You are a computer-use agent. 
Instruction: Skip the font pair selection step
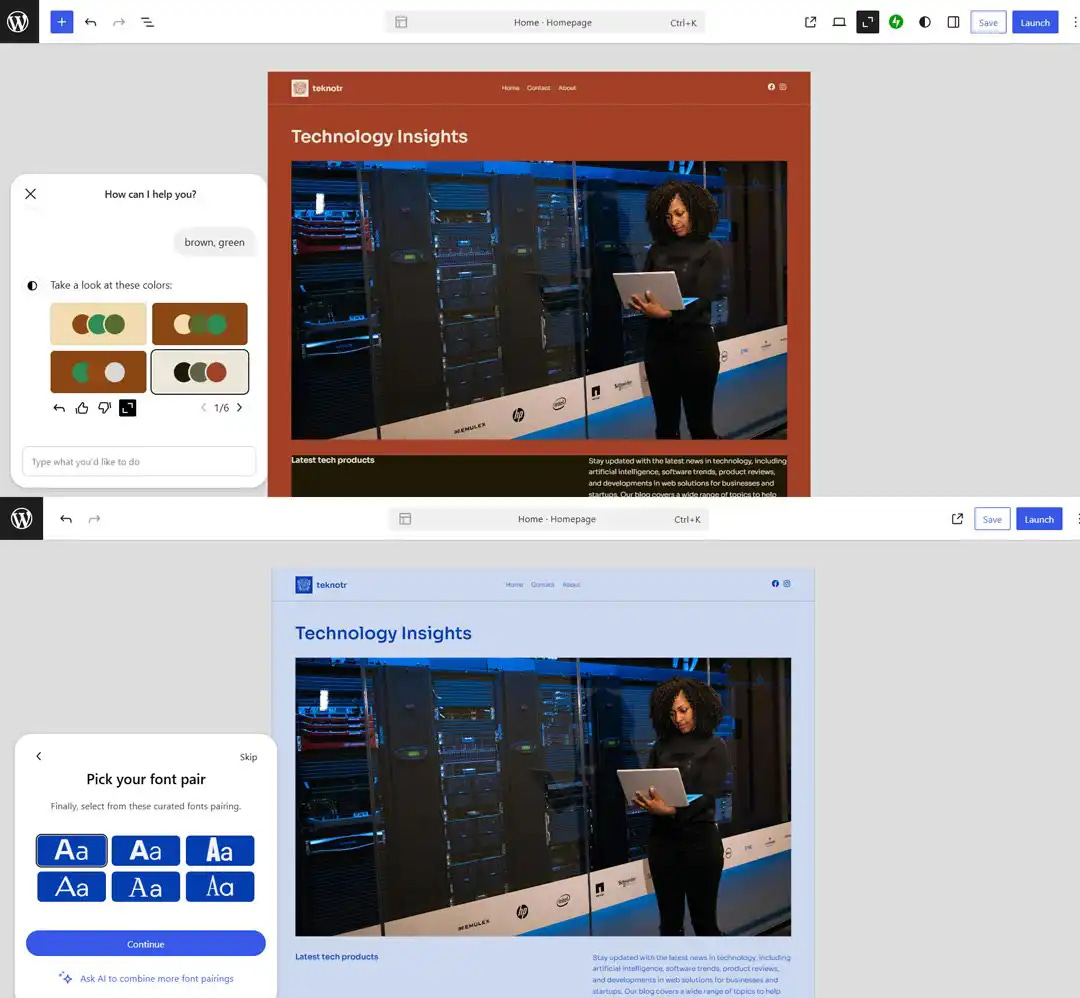coord(249,757)
